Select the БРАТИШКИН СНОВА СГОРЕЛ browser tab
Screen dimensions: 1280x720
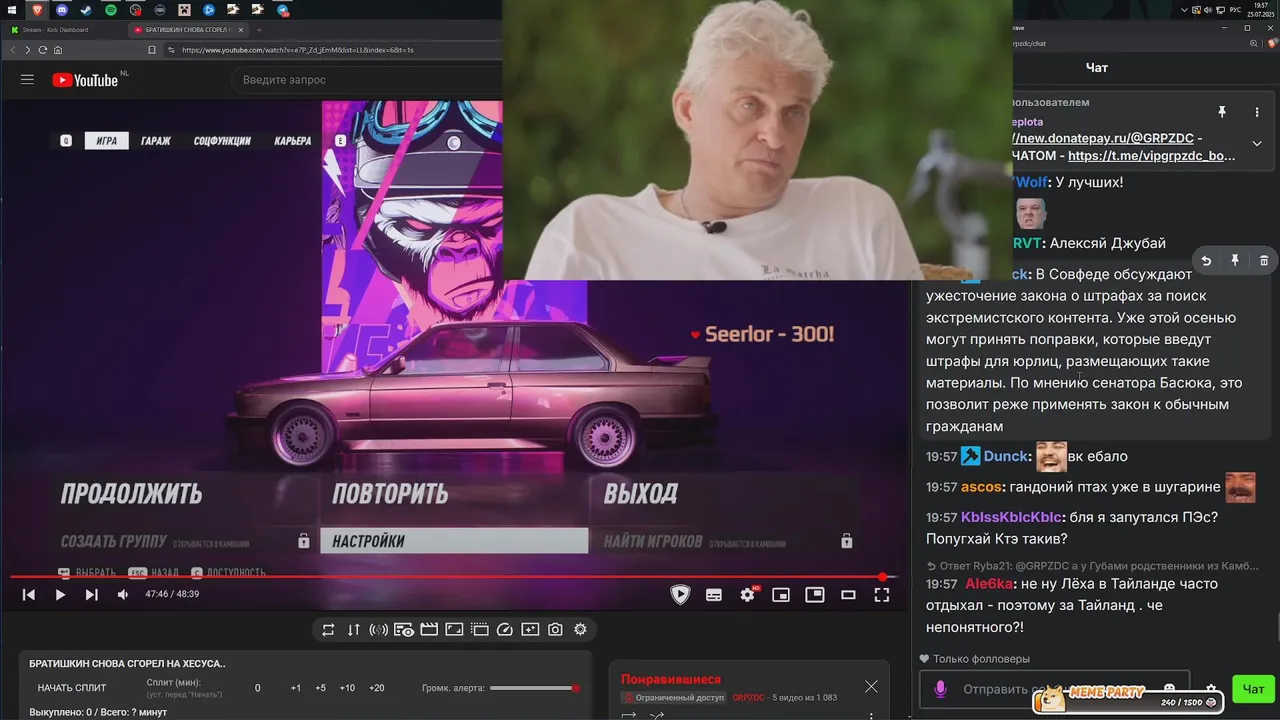188,30
